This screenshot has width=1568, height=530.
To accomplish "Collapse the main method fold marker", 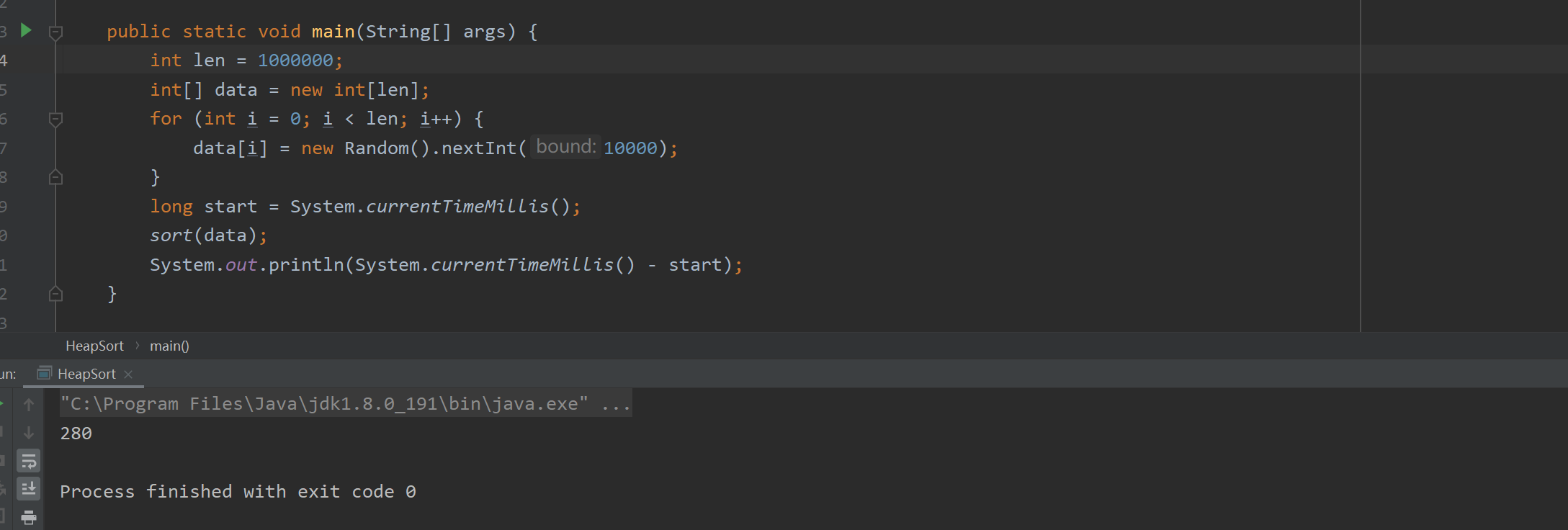I will (x=55, y=32).
